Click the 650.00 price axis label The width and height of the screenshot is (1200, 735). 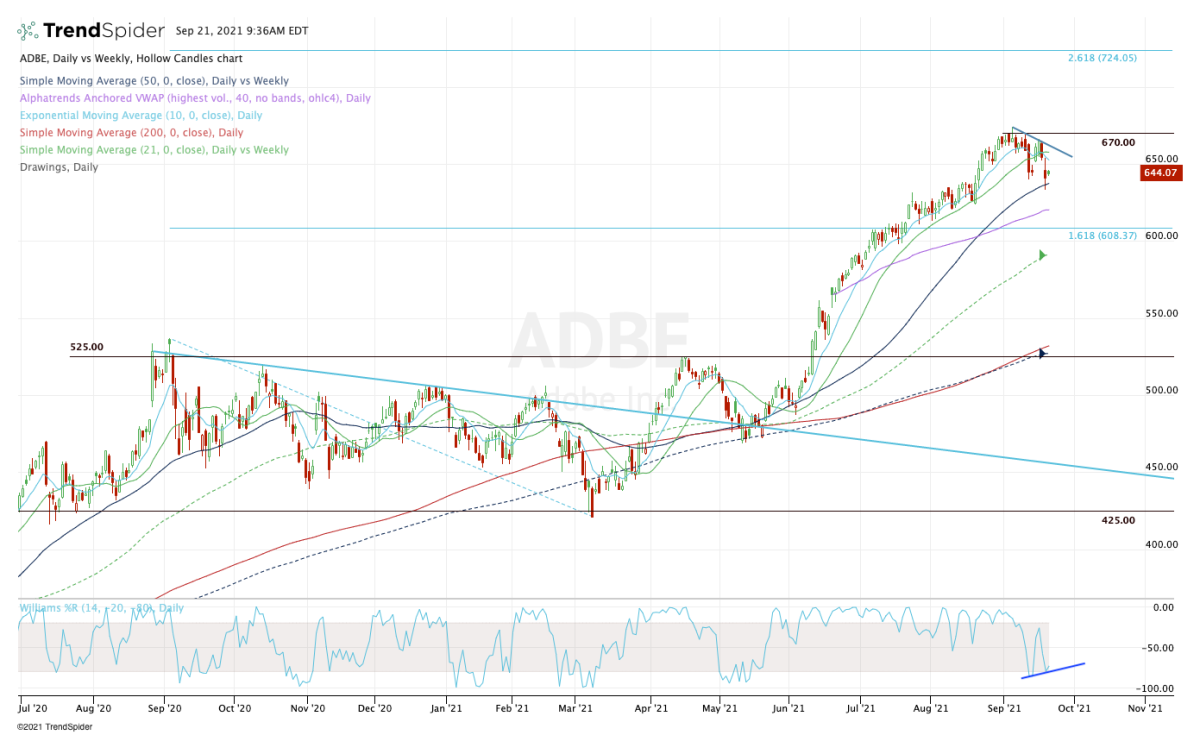click(x=1162, y=159)
